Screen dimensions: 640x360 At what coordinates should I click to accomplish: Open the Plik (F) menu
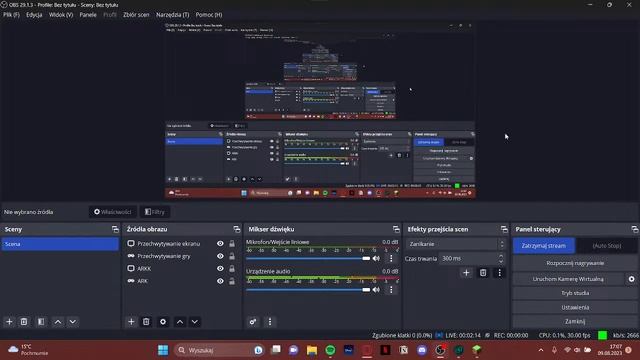coord(11,15)
